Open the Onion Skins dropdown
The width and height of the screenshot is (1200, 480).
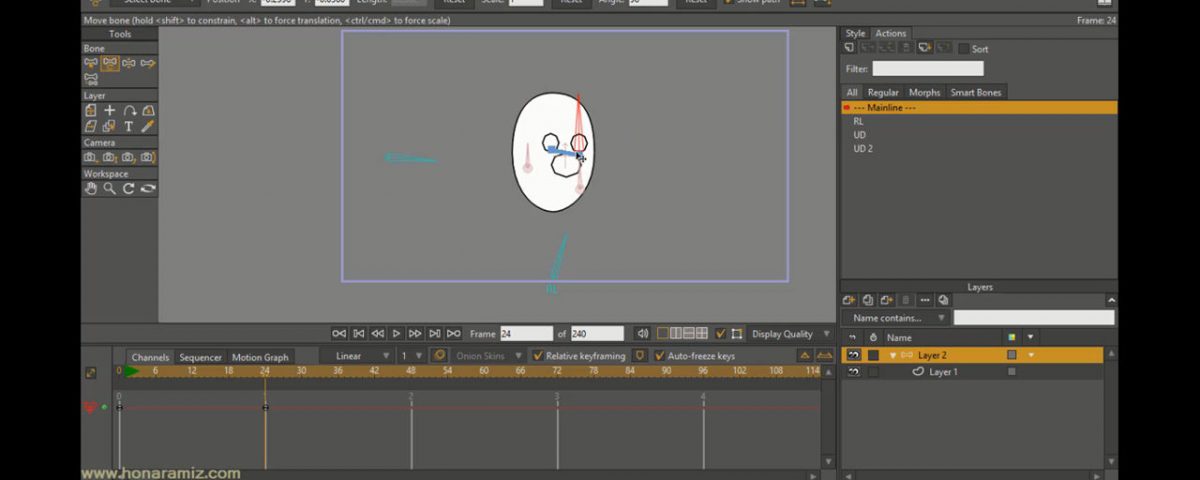point(488,356)
